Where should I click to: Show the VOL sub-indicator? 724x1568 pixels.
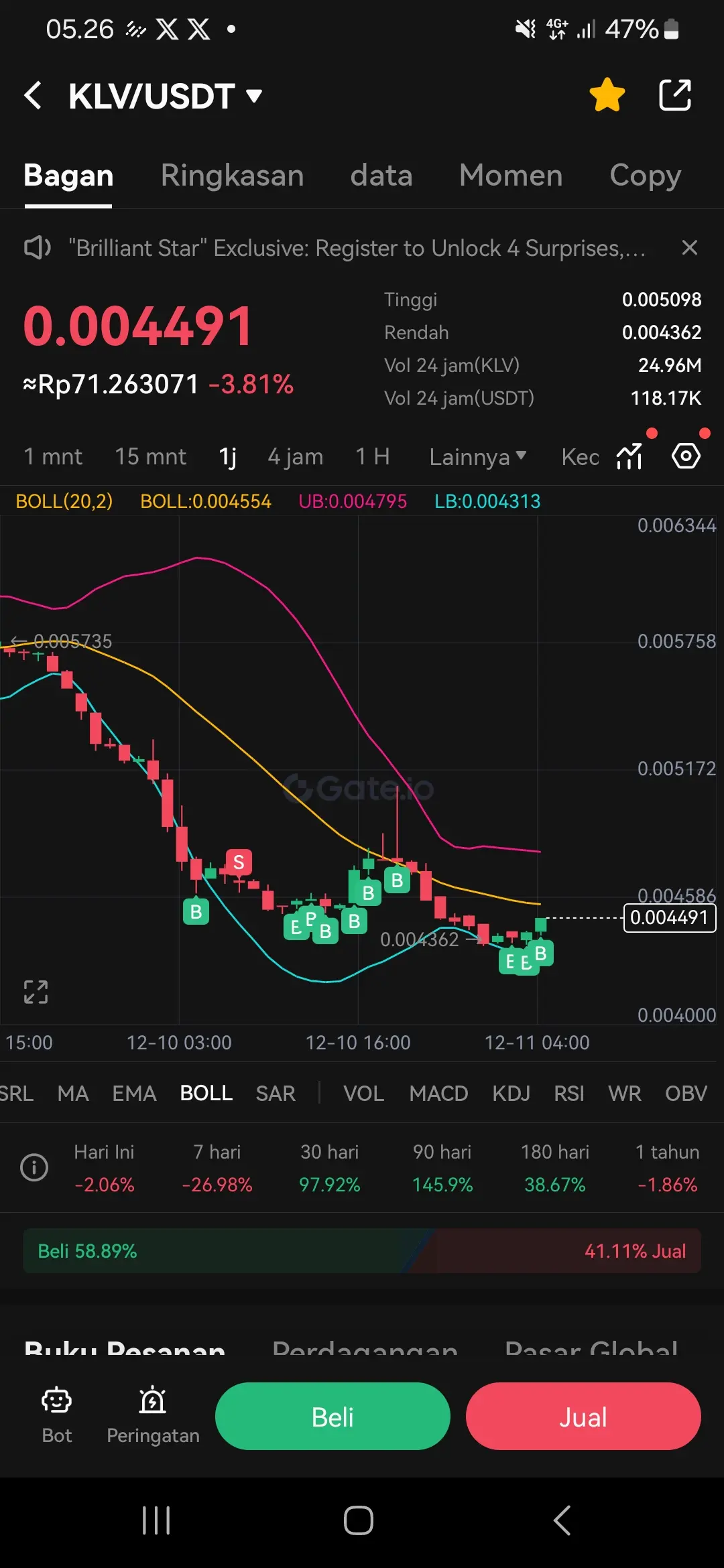(x=364, y=1094)
